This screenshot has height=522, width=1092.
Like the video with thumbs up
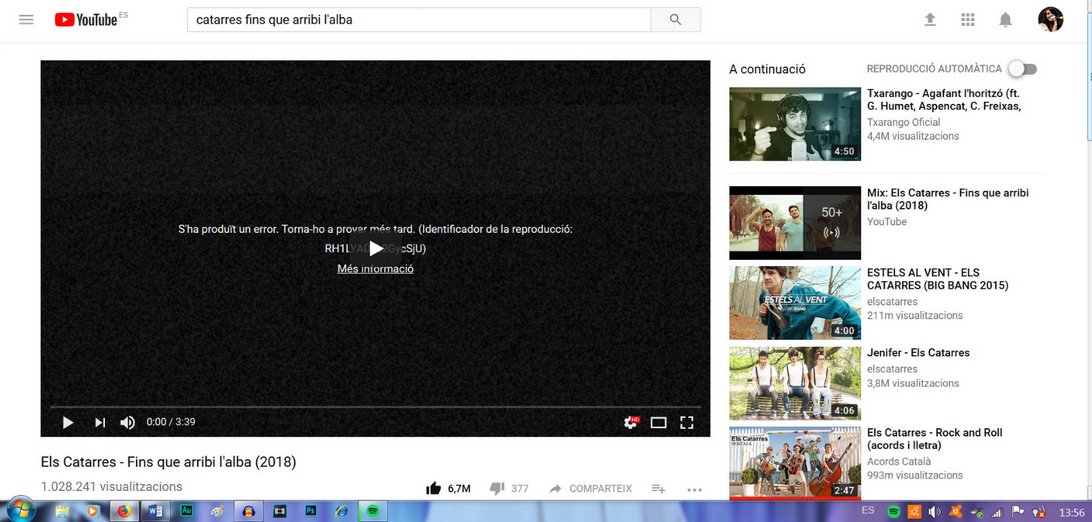point(433,489)
